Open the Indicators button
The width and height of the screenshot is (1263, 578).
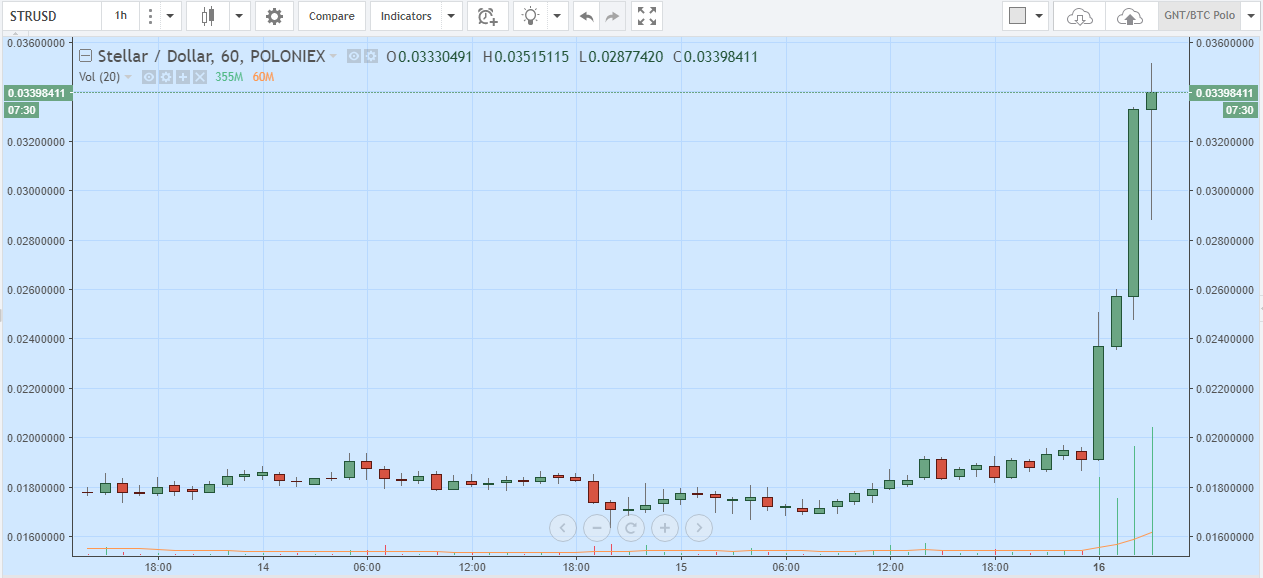[x=406, y=16]
